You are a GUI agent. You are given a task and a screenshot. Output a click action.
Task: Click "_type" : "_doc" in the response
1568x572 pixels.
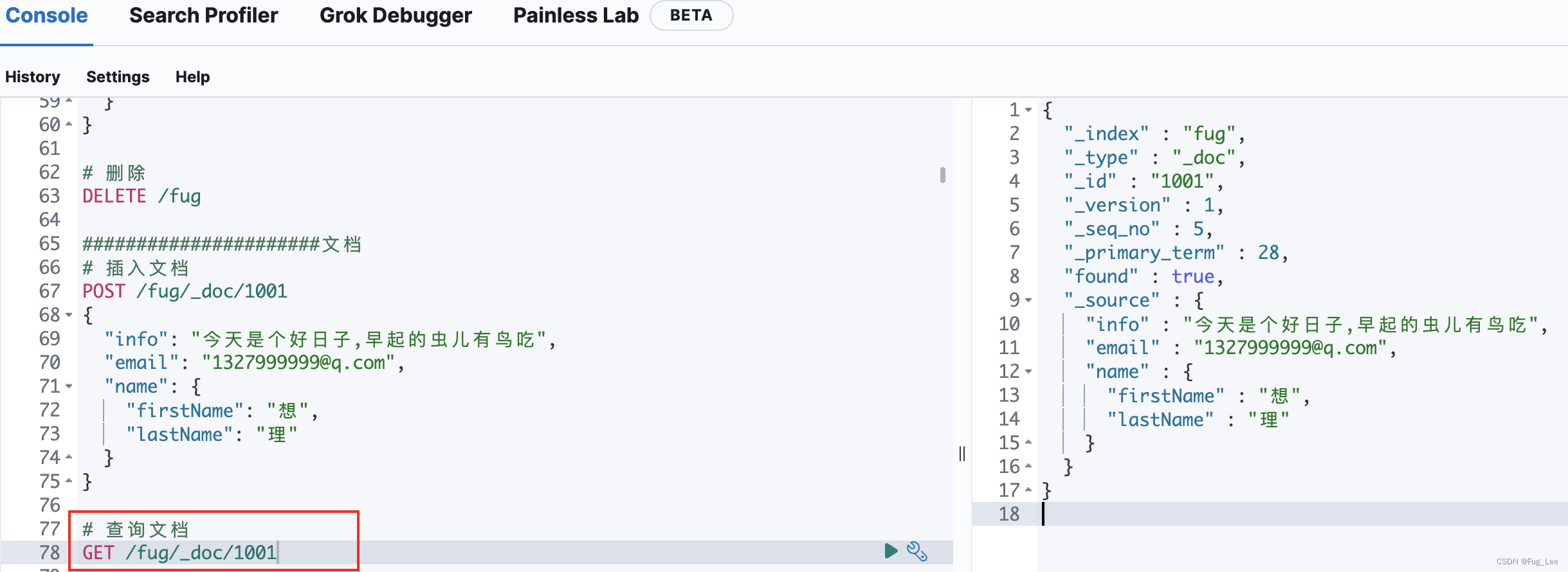click(1155, 157)
